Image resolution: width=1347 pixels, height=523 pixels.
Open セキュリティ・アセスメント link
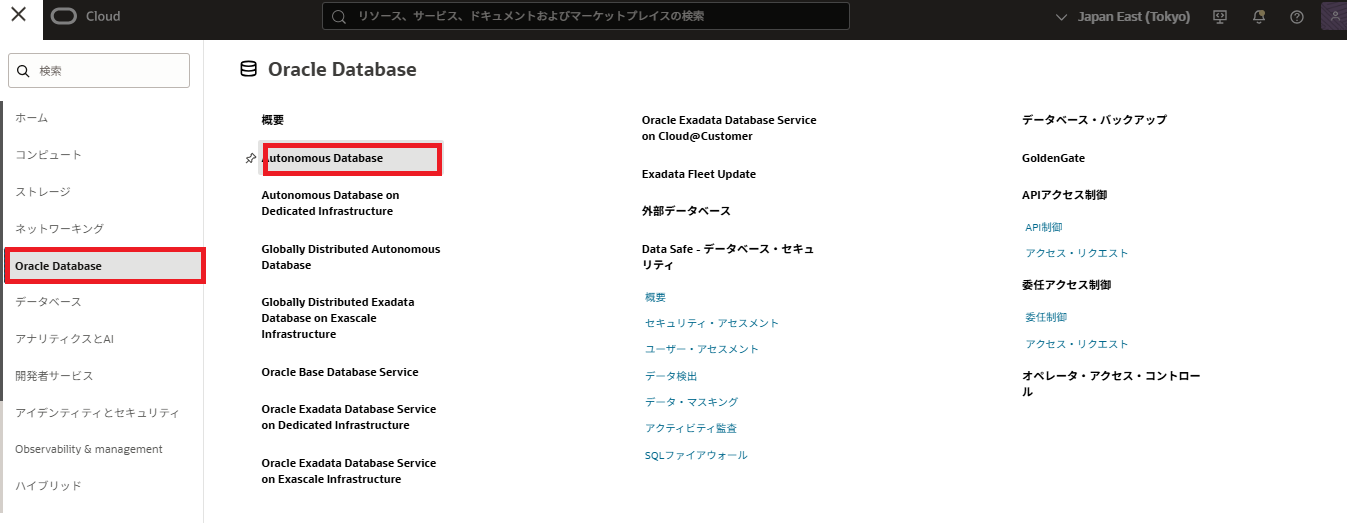point(712,323)
